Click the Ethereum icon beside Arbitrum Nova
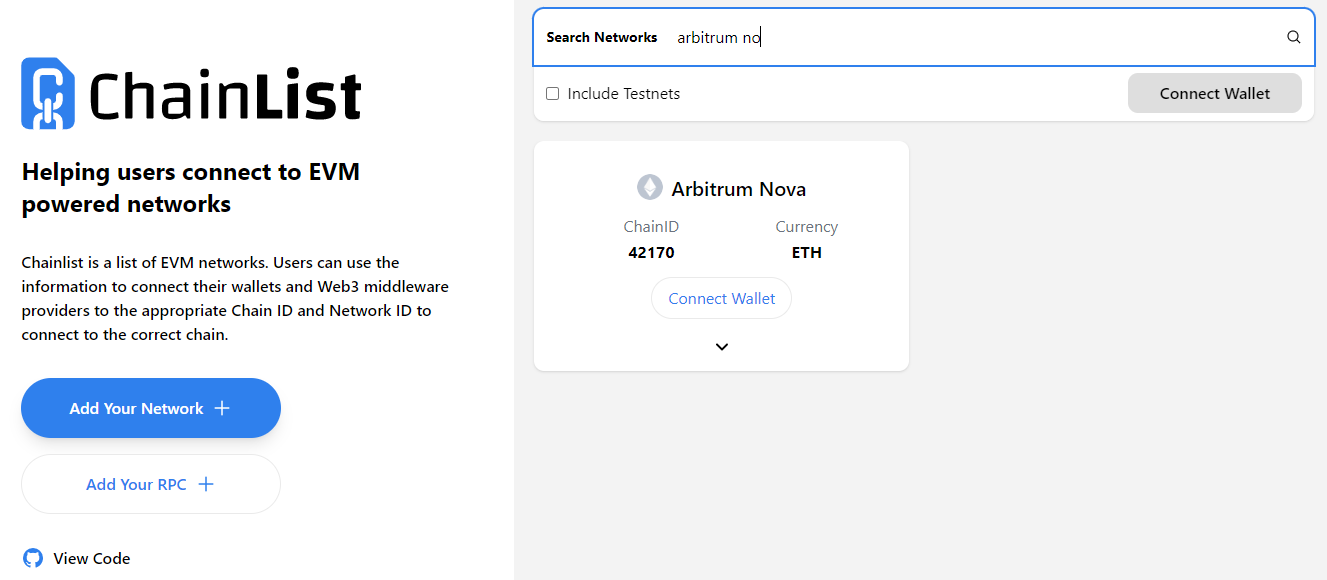This screenshot has width=1327, height=580. 650,188
